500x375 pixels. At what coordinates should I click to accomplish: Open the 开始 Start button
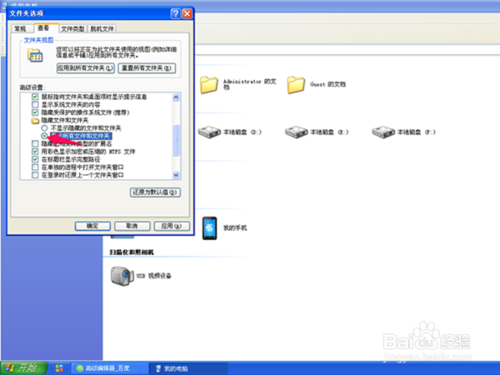pos(23,368)
